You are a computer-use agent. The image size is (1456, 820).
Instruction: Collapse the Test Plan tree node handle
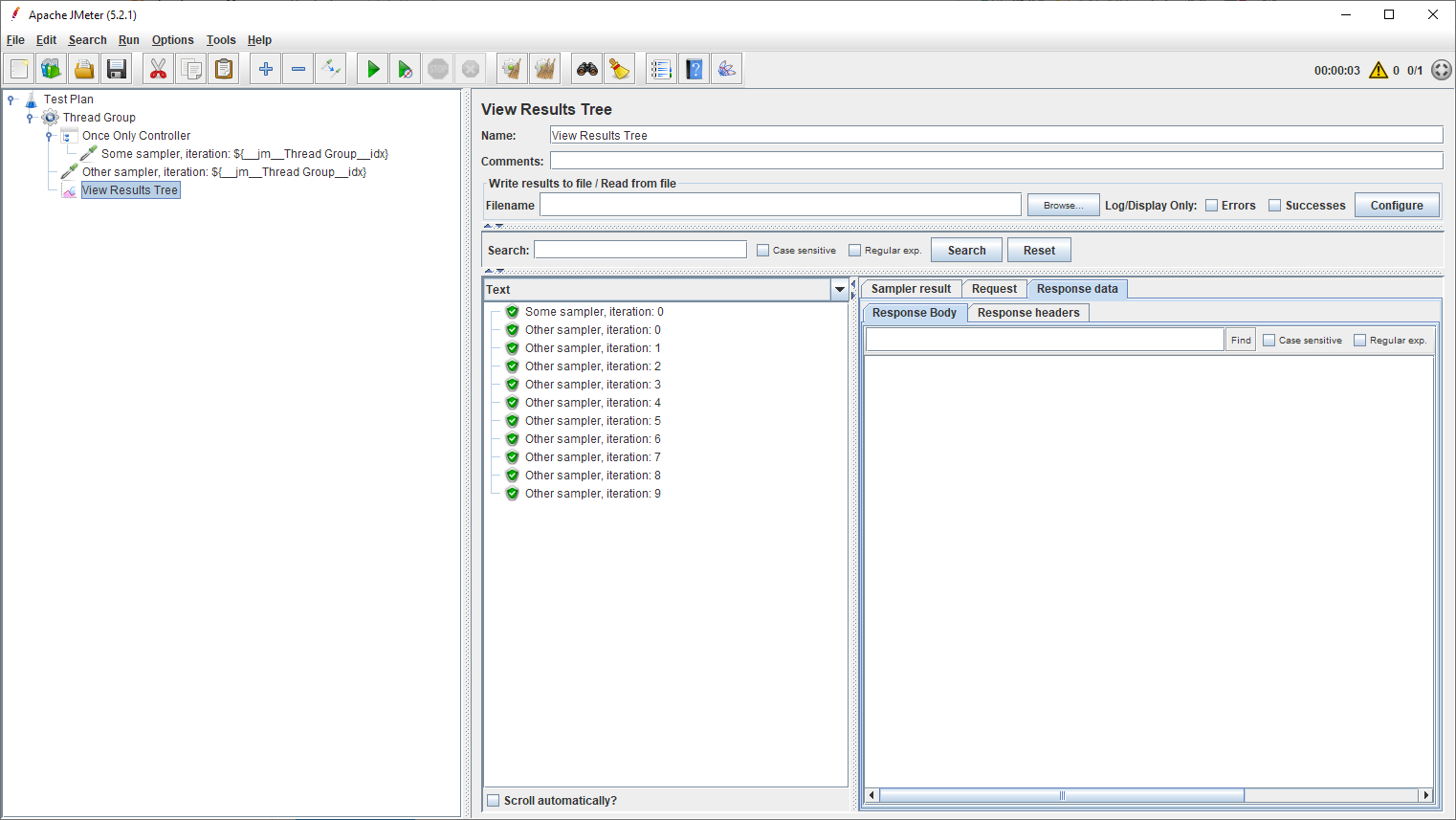tap(11, 100)
